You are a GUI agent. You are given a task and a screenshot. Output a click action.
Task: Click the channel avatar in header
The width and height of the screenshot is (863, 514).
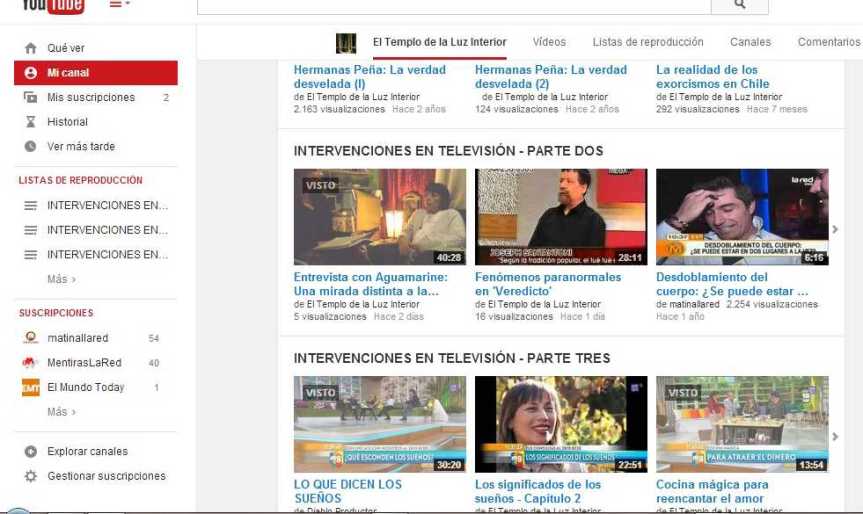[x=346, y=43]
